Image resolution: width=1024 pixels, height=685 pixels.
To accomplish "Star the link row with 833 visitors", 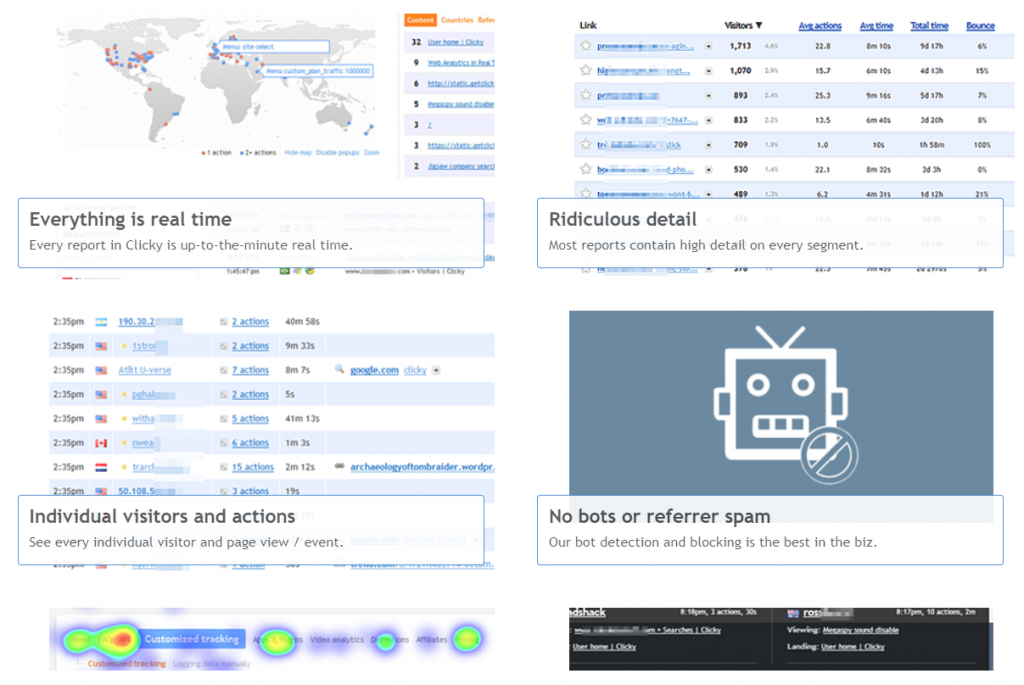I will (586, 119).
